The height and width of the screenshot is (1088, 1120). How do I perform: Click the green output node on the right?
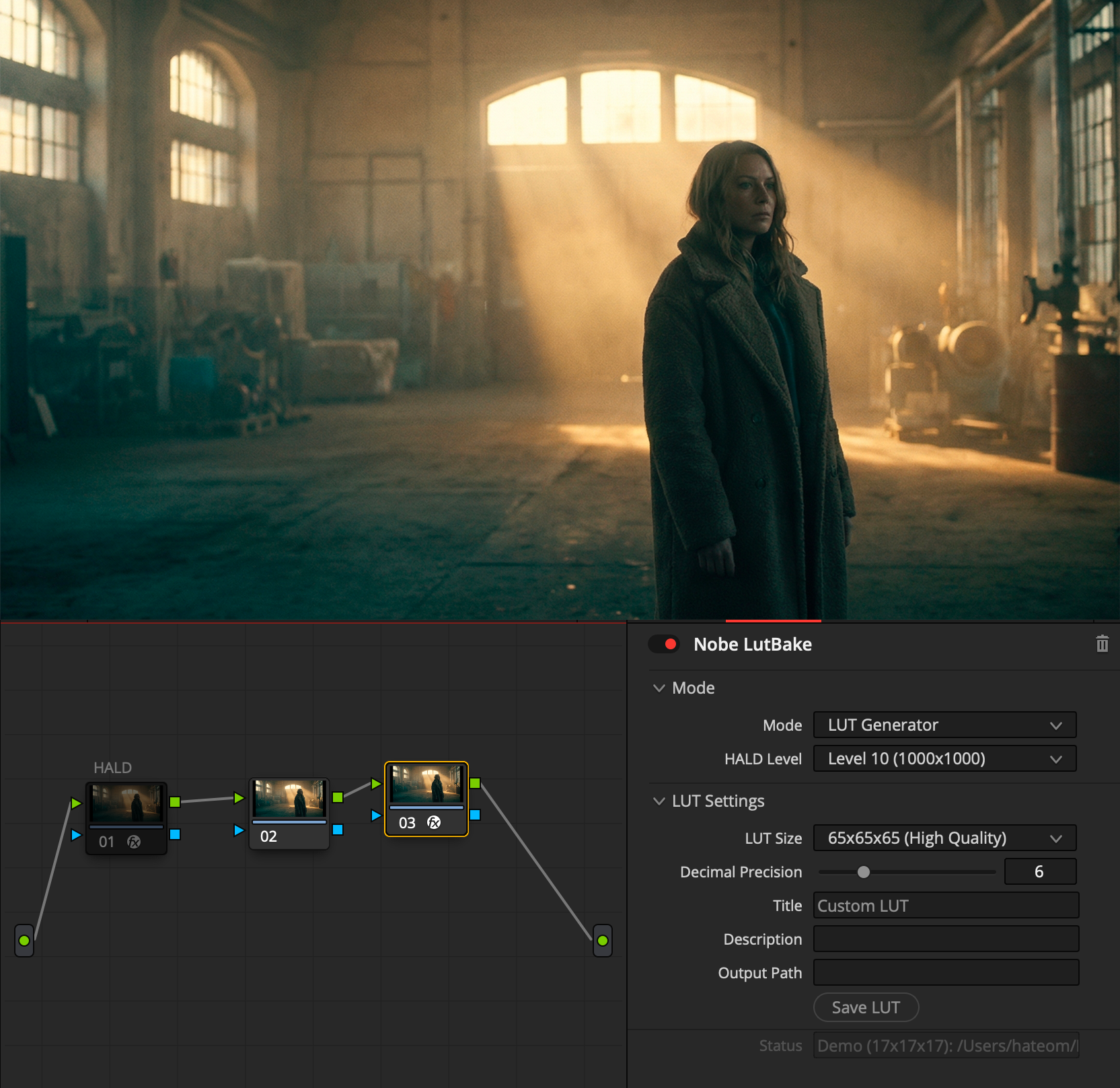pos(603,940)
